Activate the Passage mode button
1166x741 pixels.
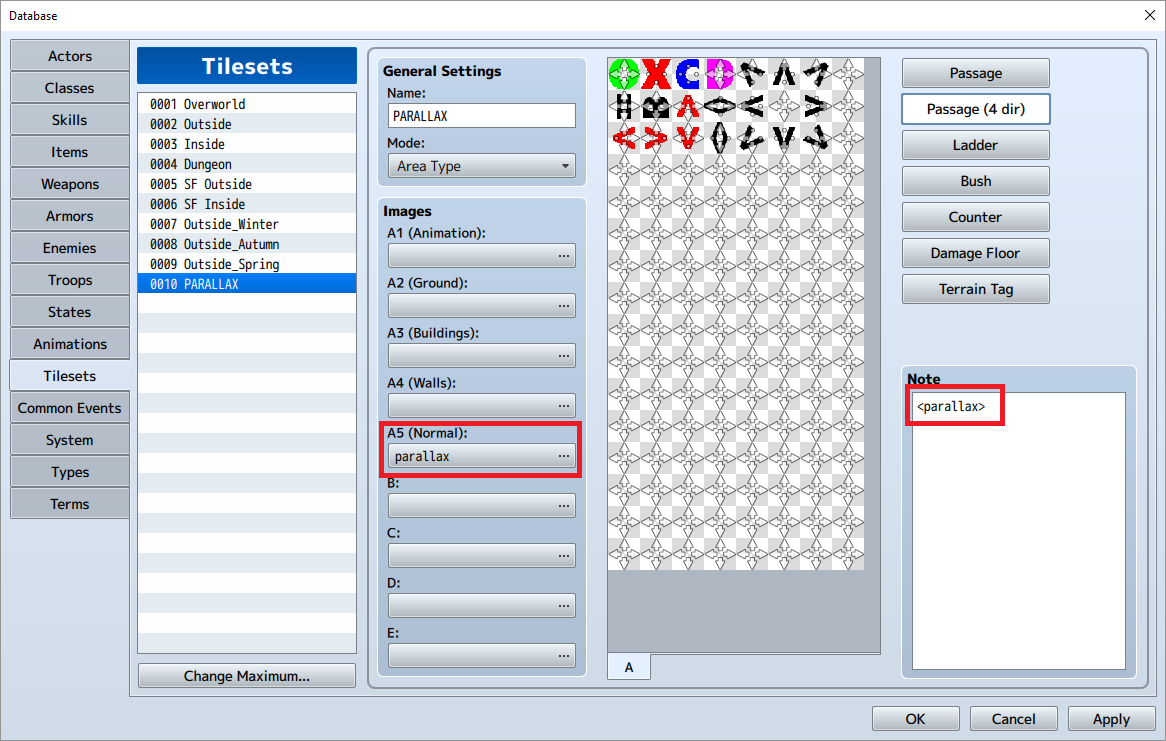tap(976, 73)
